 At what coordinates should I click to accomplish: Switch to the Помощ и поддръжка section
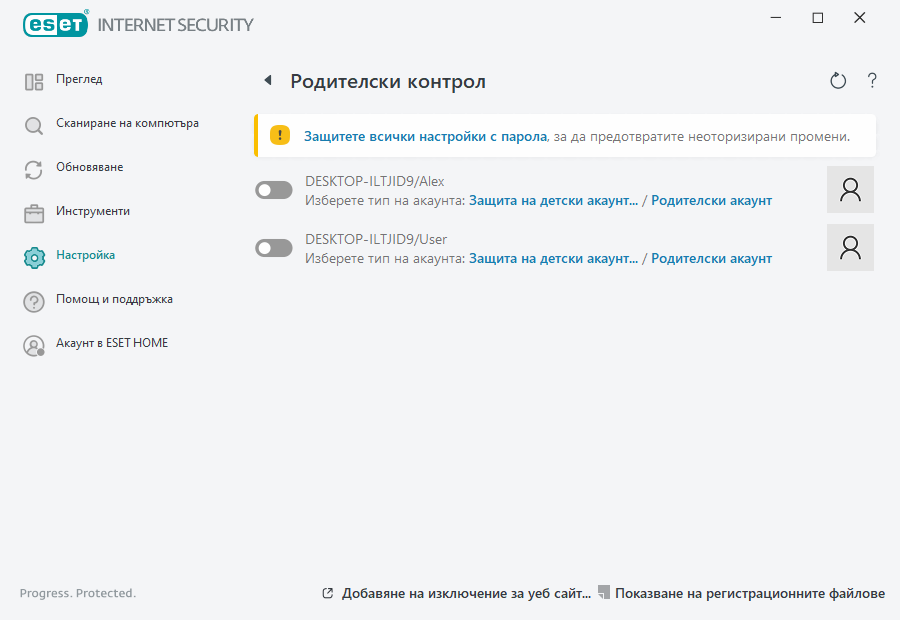click(112, 299)
